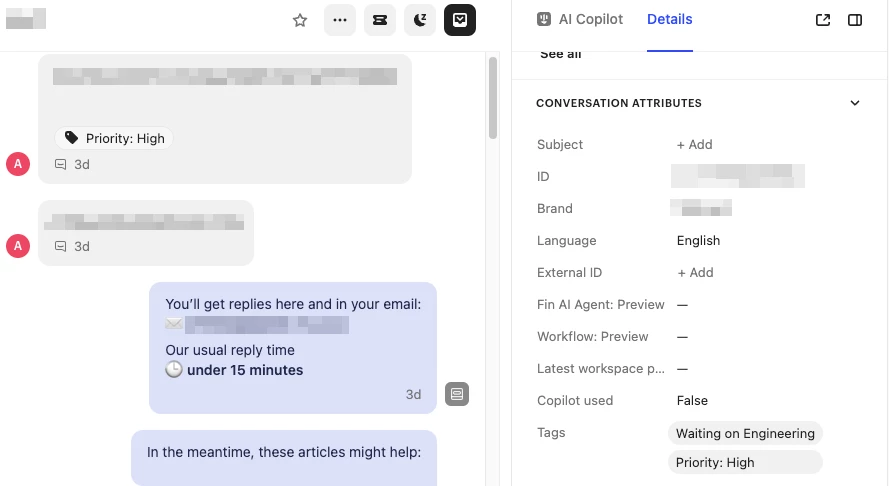The image size is (889, 486).
Task: Close conversation with dark inbox-check button
Action: [460, 20]
